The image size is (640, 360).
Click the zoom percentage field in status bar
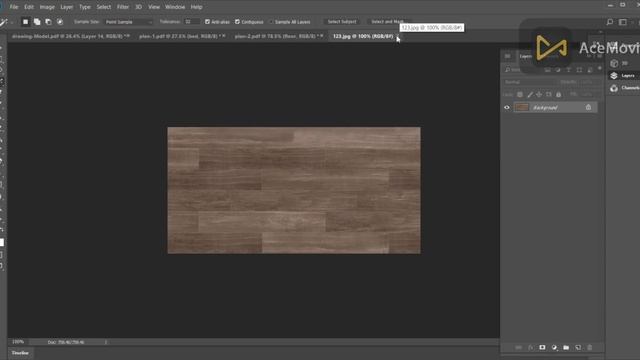pyautogui.click(x=18, y=342)
